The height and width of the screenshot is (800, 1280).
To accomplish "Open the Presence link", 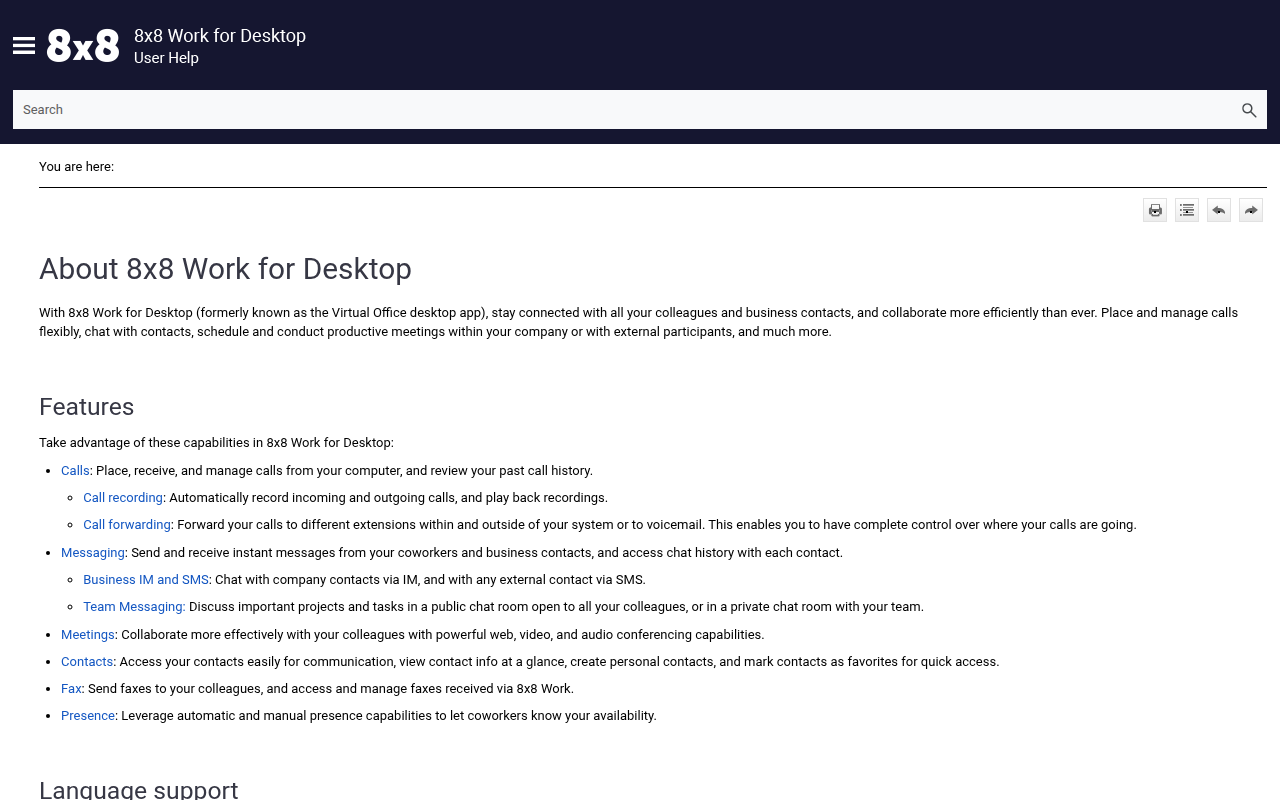I will 88,716.
